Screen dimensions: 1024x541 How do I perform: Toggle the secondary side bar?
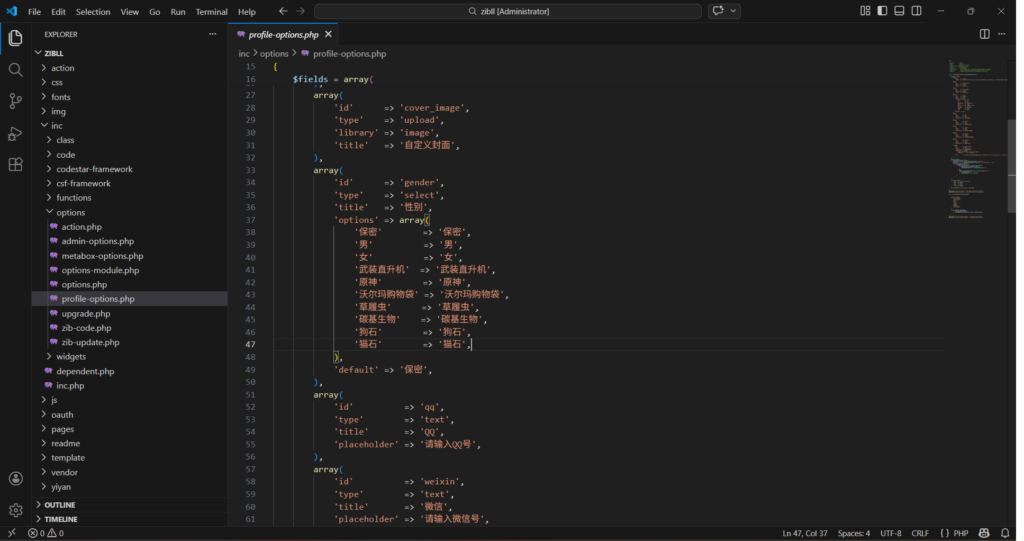[917, 11]
